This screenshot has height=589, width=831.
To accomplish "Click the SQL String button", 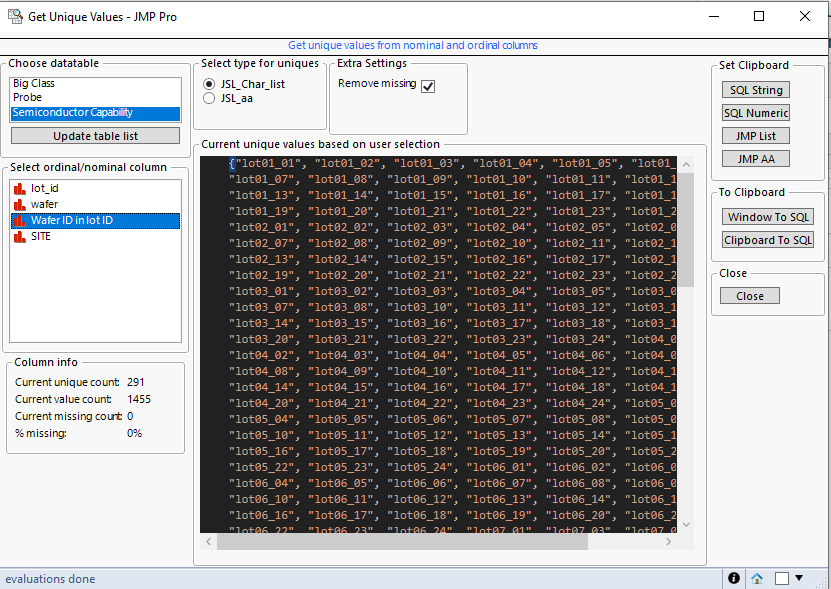I will click(x=756, y=90).
